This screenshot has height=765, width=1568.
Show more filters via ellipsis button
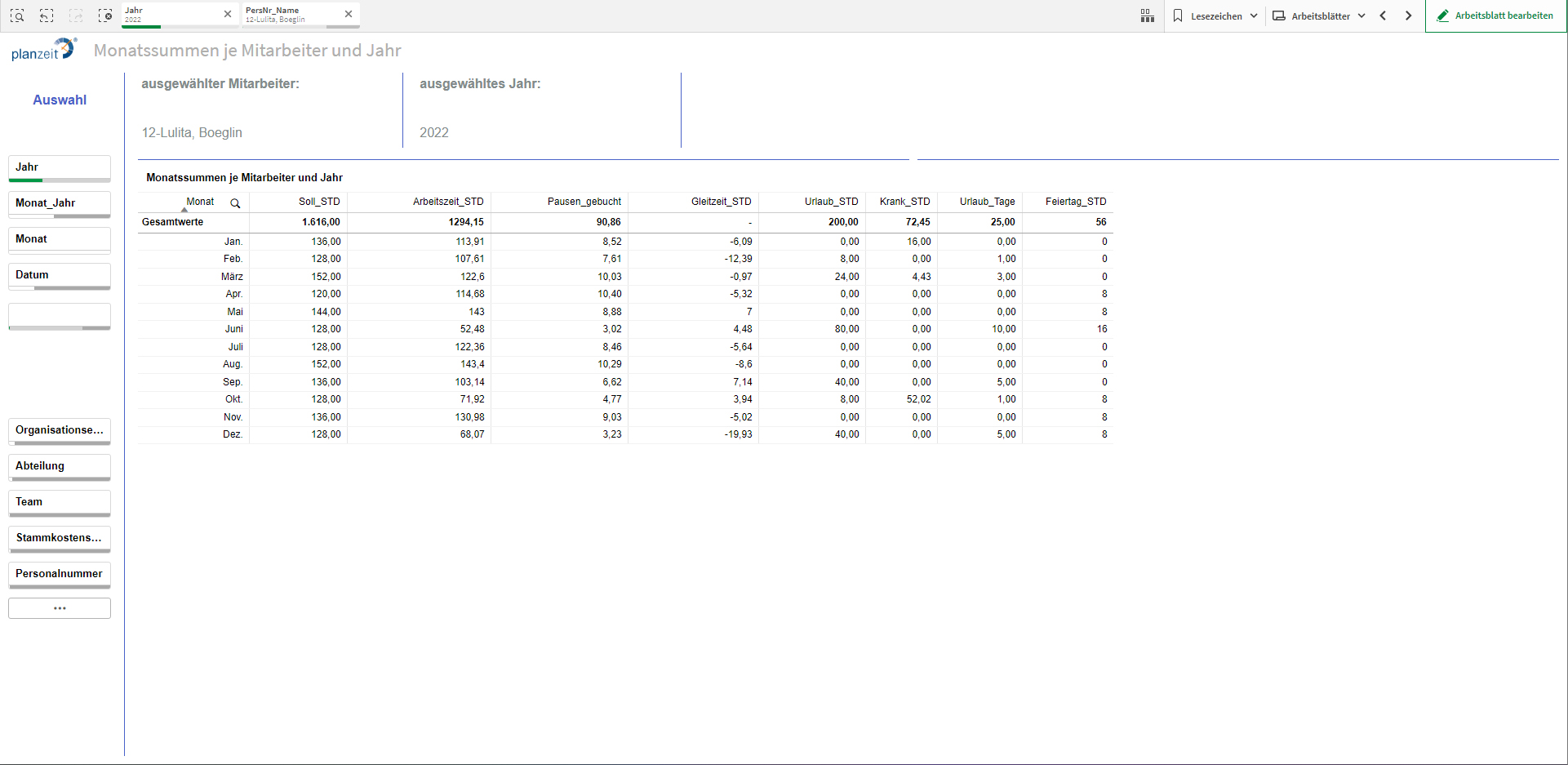[x=59, y=608]
